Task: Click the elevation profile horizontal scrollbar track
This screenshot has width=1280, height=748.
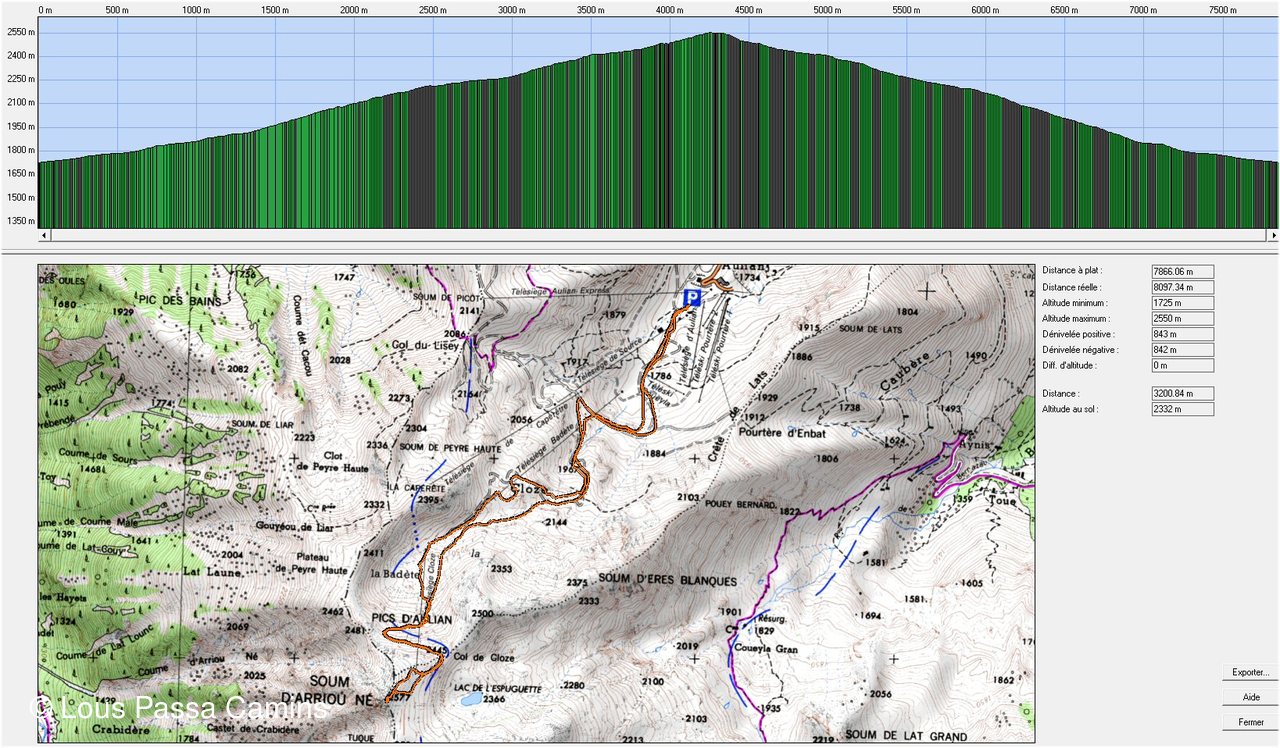Action: point(658,236)
